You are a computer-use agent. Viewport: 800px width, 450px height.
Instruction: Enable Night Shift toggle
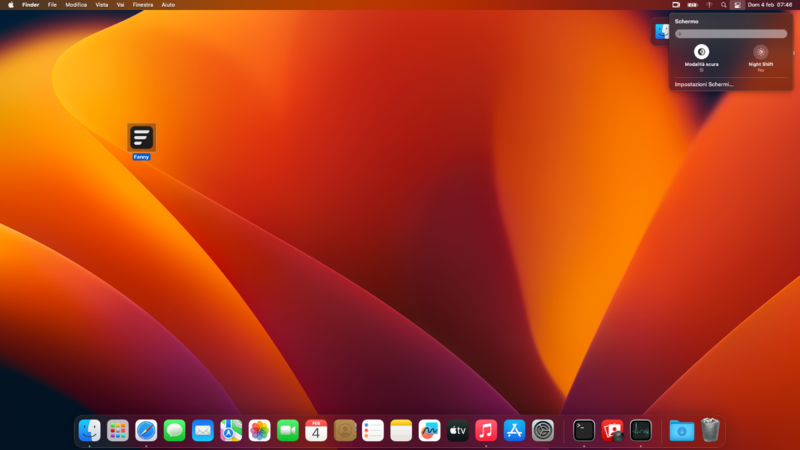[760, 51]
